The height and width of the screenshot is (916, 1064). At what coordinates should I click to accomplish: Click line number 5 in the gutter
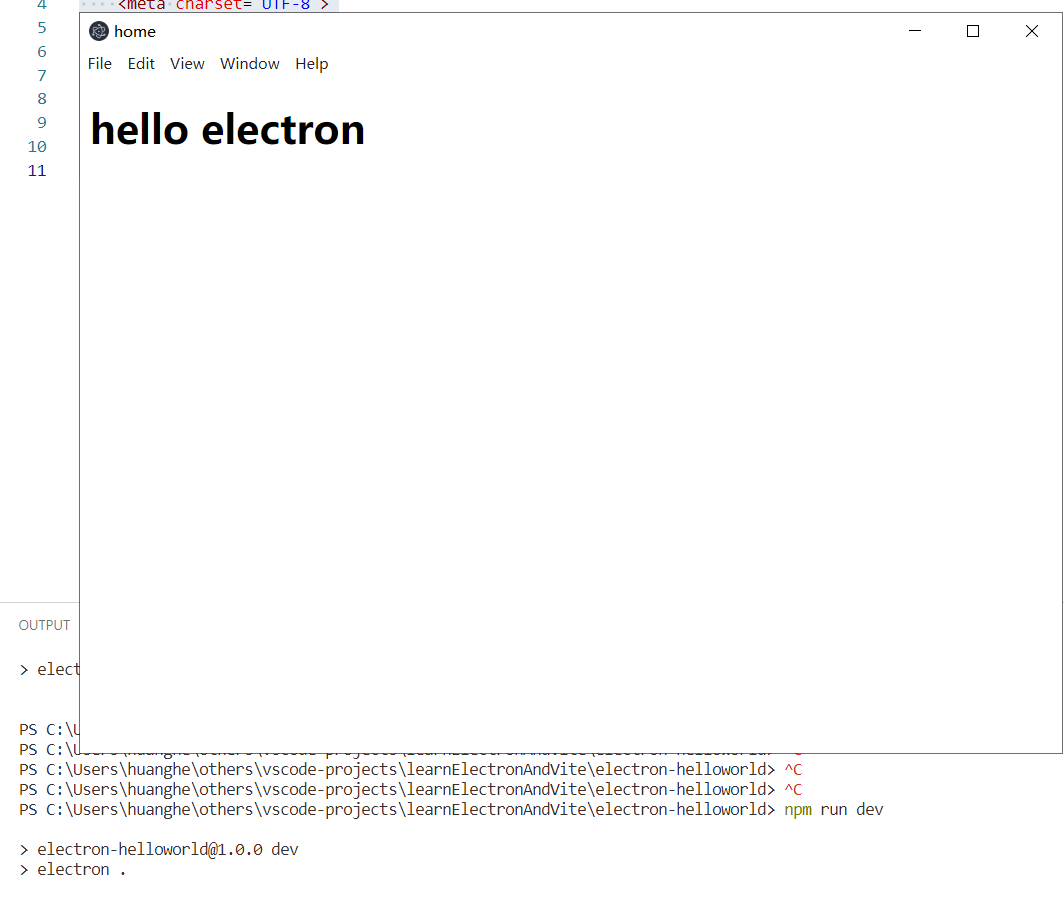pos(42,27)
